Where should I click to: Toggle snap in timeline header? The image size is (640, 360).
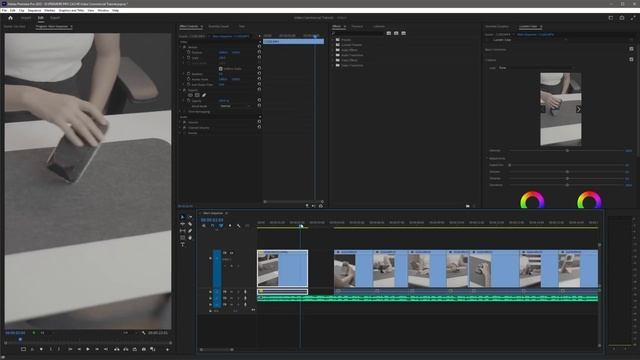coord(213,226)
